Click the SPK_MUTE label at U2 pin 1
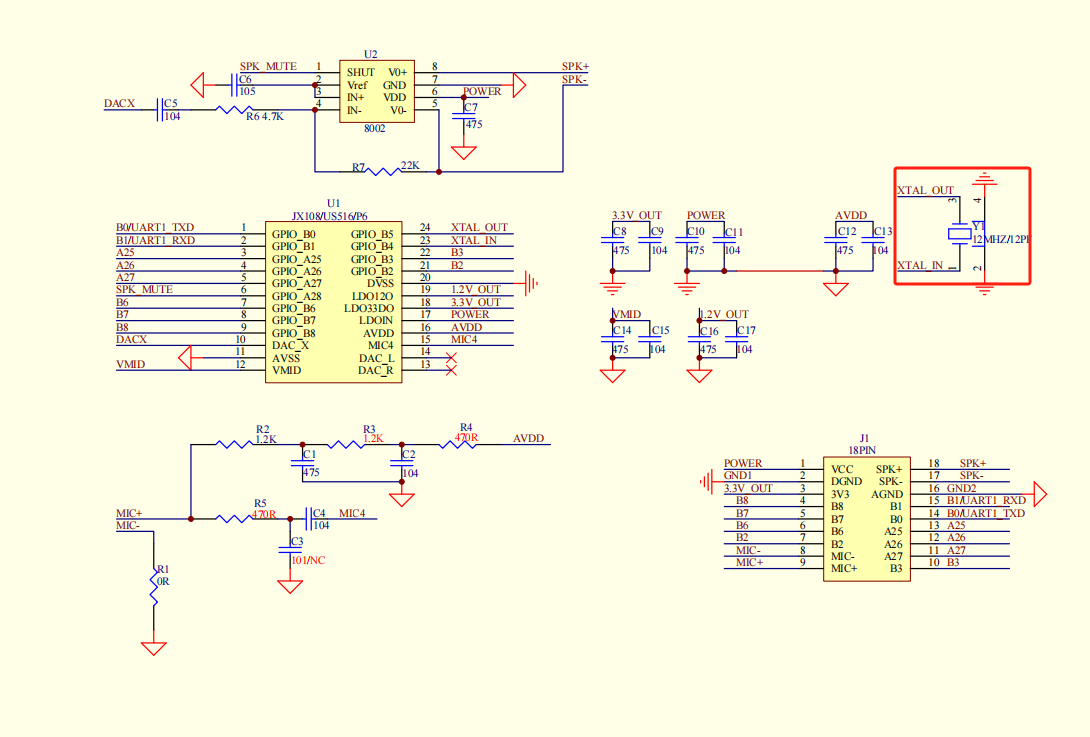 (x=268, y=66)
